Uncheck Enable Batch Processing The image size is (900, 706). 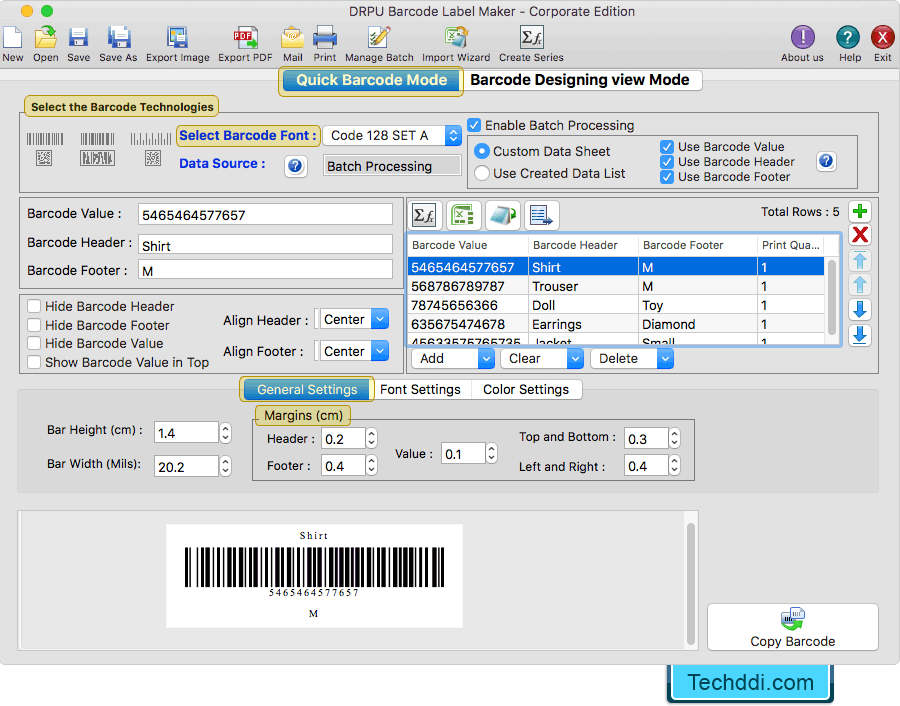tap(474, 125)
